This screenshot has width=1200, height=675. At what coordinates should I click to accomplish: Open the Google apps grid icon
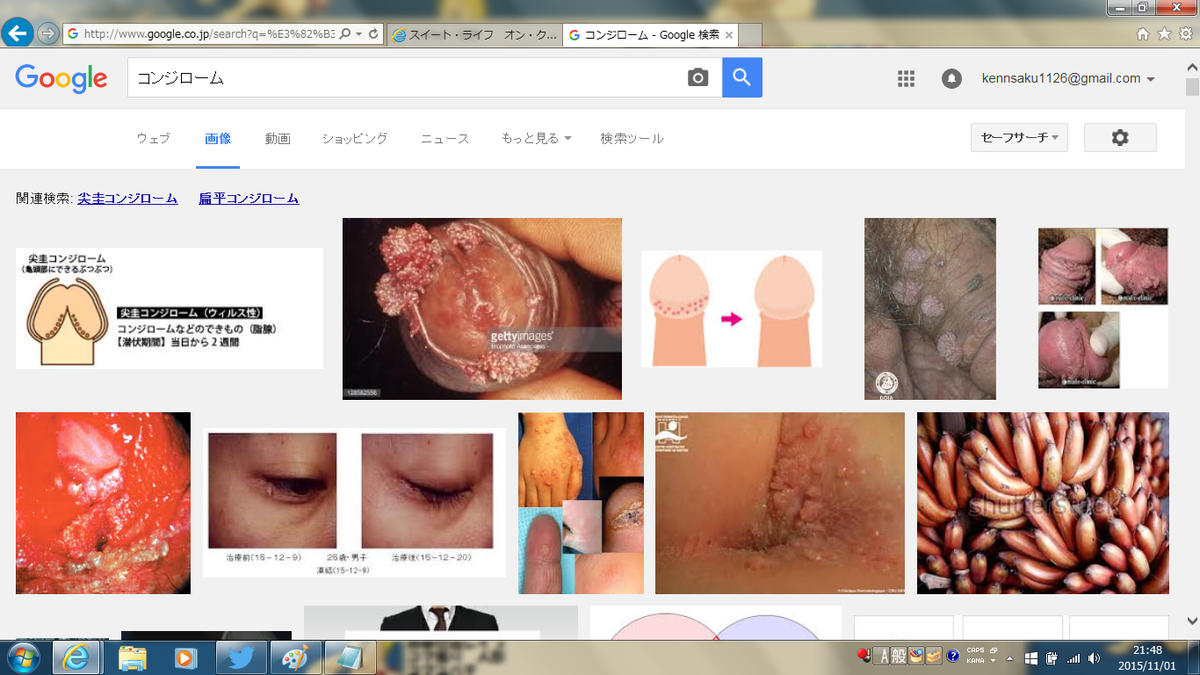point(906,79)
